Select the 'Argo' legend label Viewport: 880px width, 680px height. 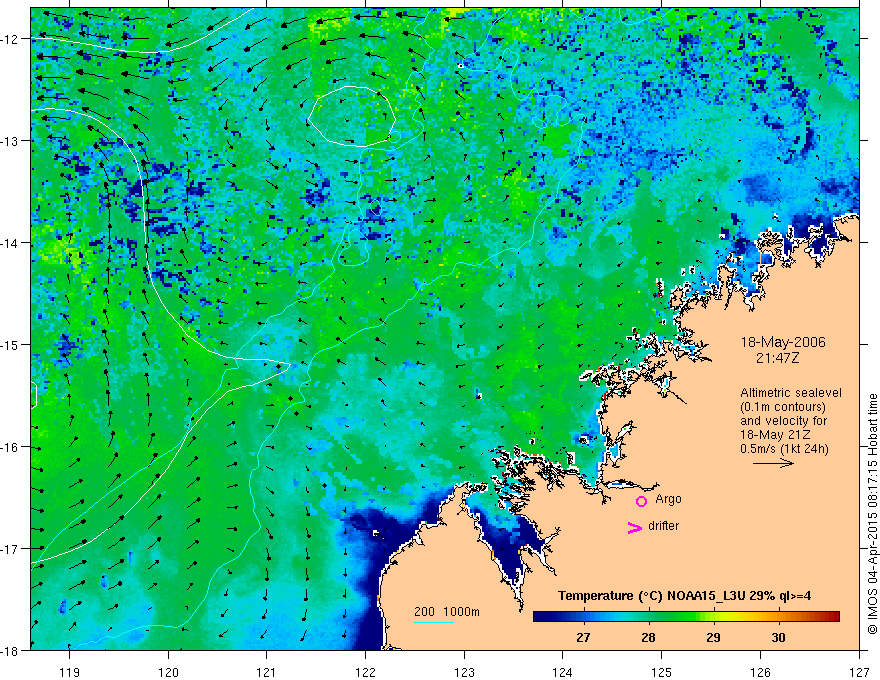(668, 499)
